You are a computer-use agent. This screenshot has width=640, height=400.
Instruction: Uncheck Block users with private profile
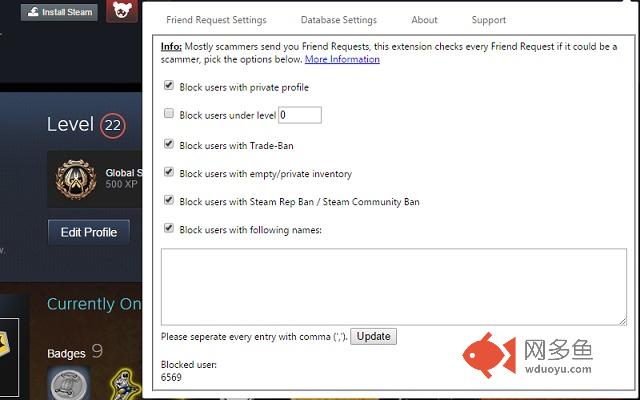click(x=169, y=85)
